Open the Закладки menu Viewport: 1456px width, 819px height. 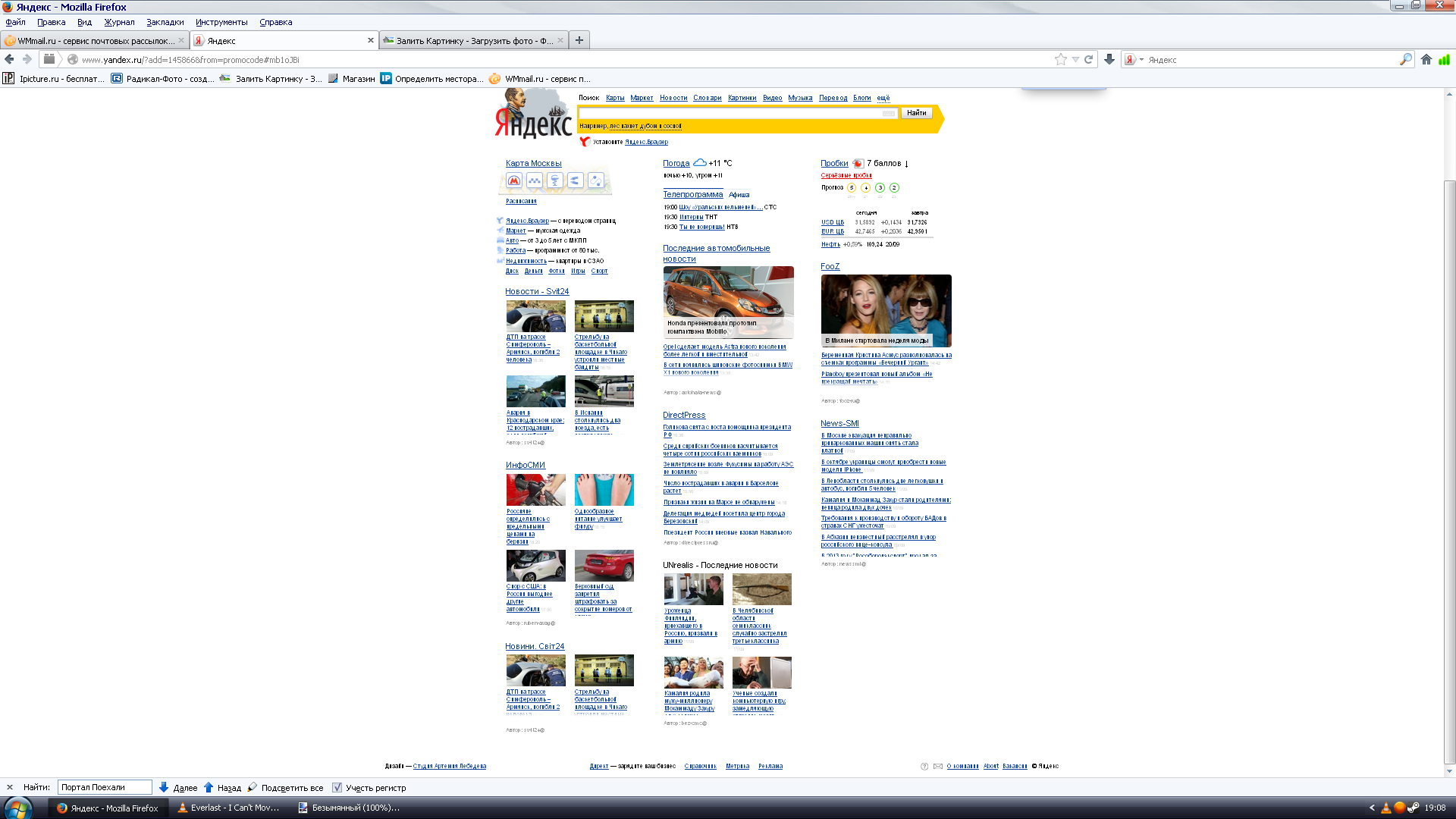[165, 22]
